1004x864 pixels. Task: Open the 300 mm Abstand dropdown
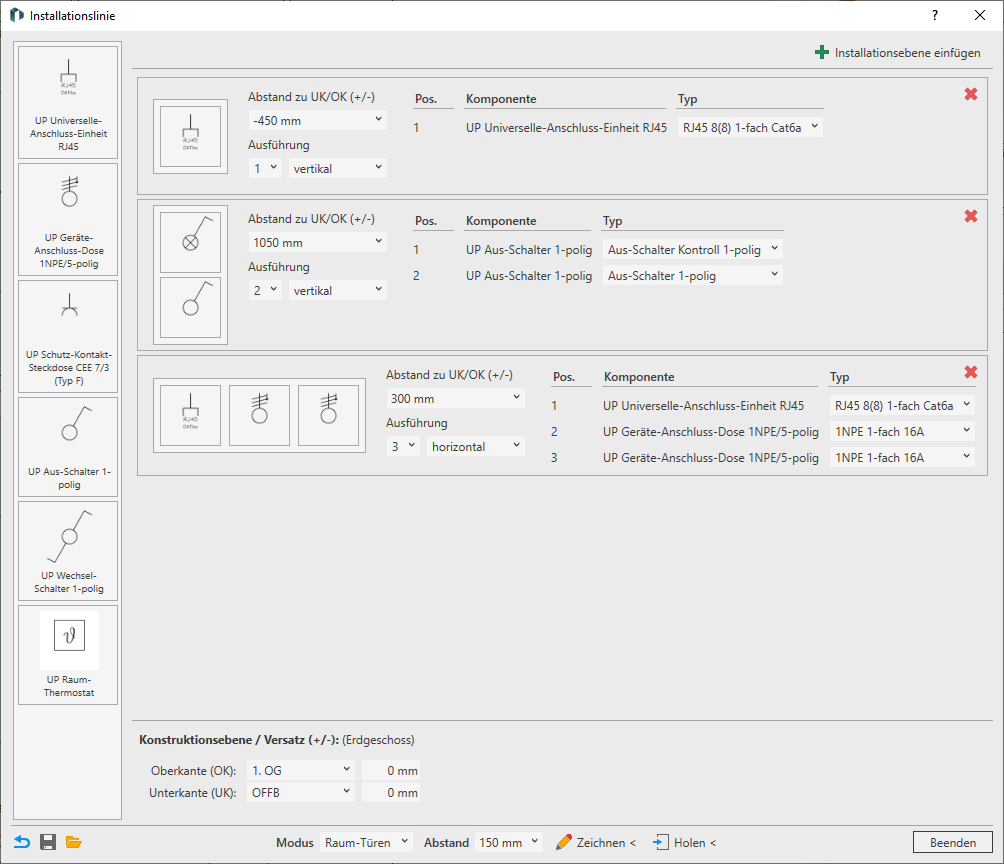coord(455,398)
